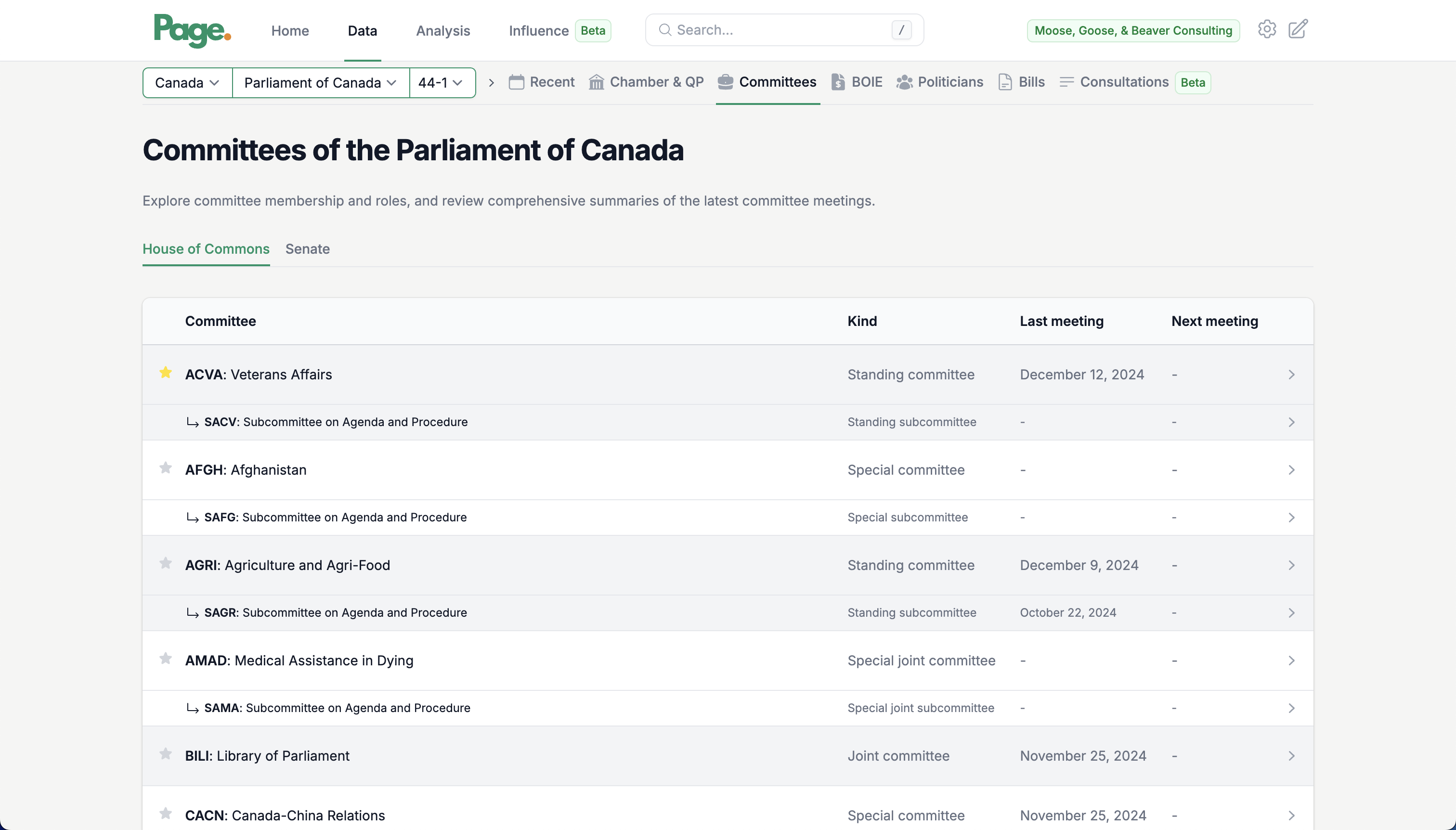Open the Recent tab
1456x830 pixels.
click(542, 82)
